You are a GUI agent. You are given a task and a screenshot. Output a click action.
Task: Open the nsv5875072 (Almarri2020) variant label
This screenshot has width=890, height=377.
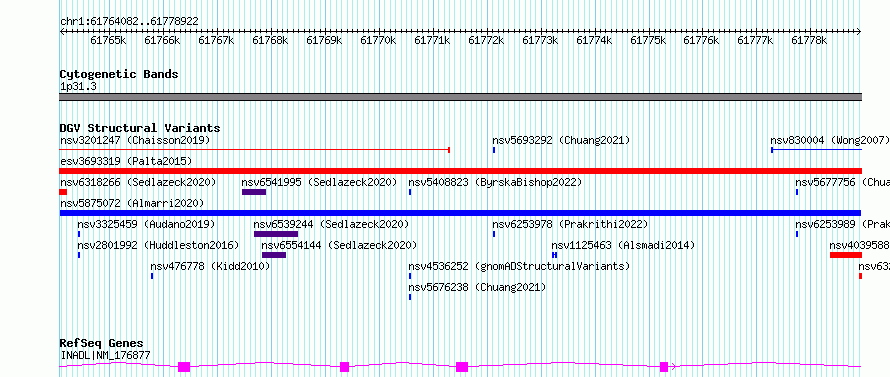coord(132,203)
